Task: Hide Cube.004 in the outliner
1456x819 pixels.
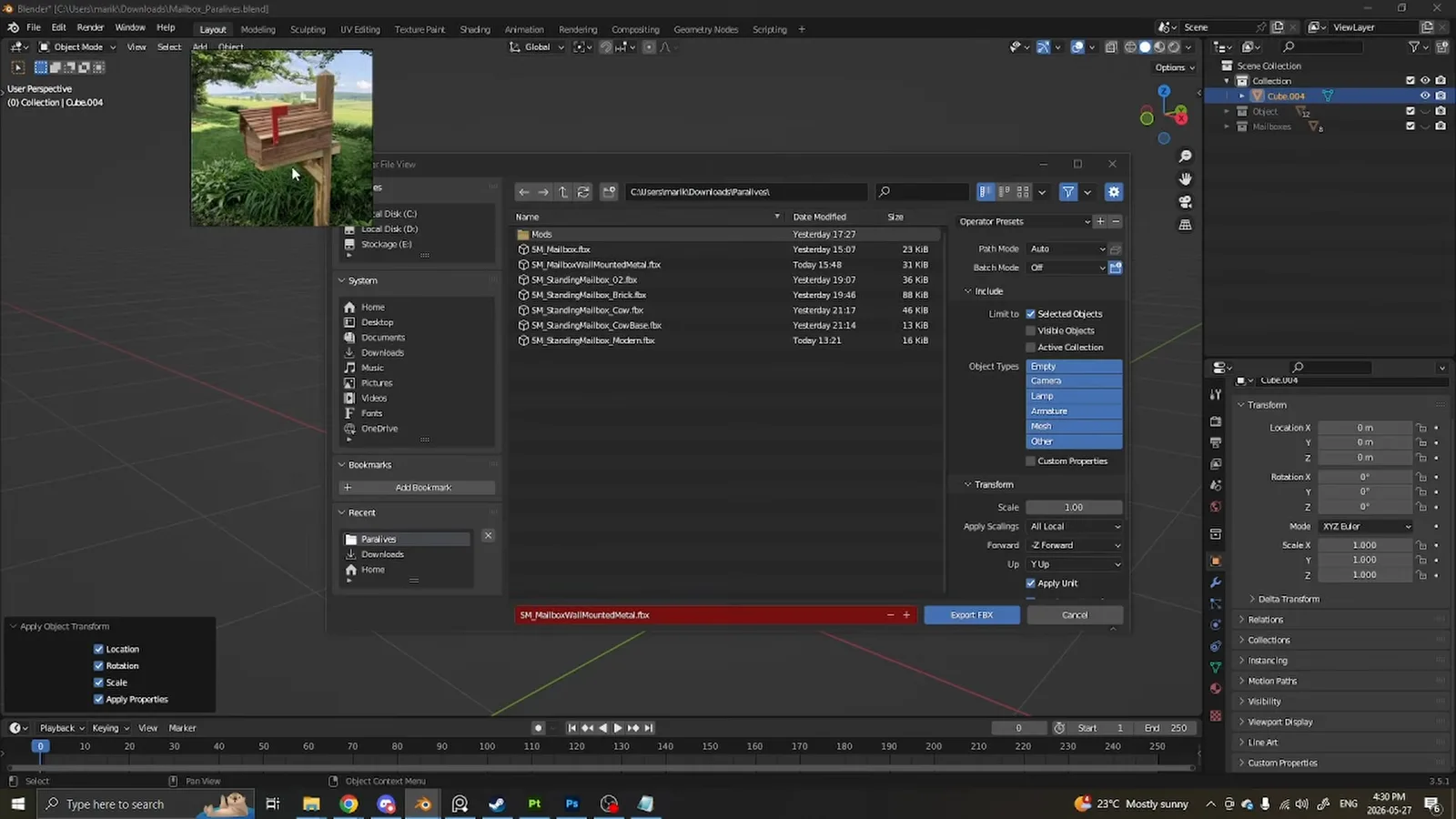Action: tap(1425, 96)
